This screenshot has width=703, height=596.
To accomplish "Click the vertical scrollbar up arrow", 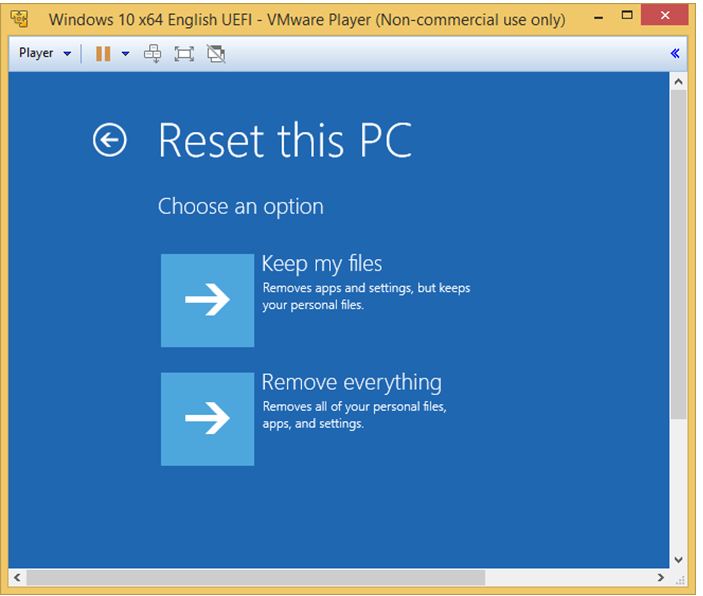I will (678, 82).
